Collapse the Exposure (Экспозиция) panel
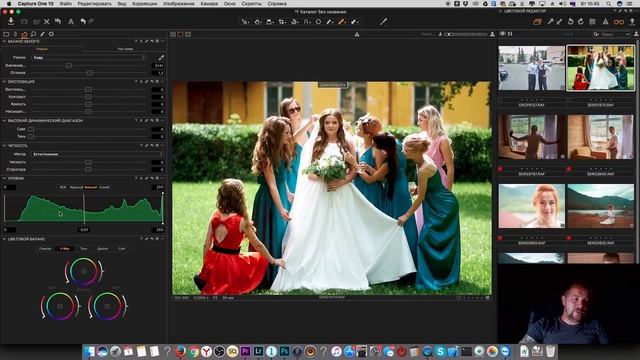Viewport: 640px width, 360px height. [4, 82]
